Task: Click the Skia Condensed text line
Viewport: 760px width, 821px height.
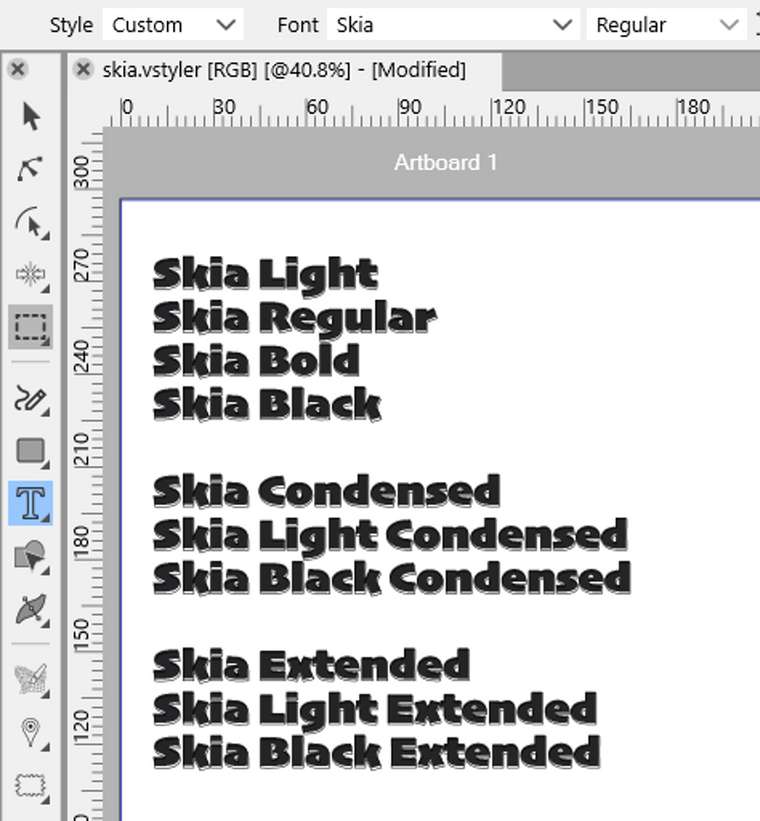Action: pos(327,491)
